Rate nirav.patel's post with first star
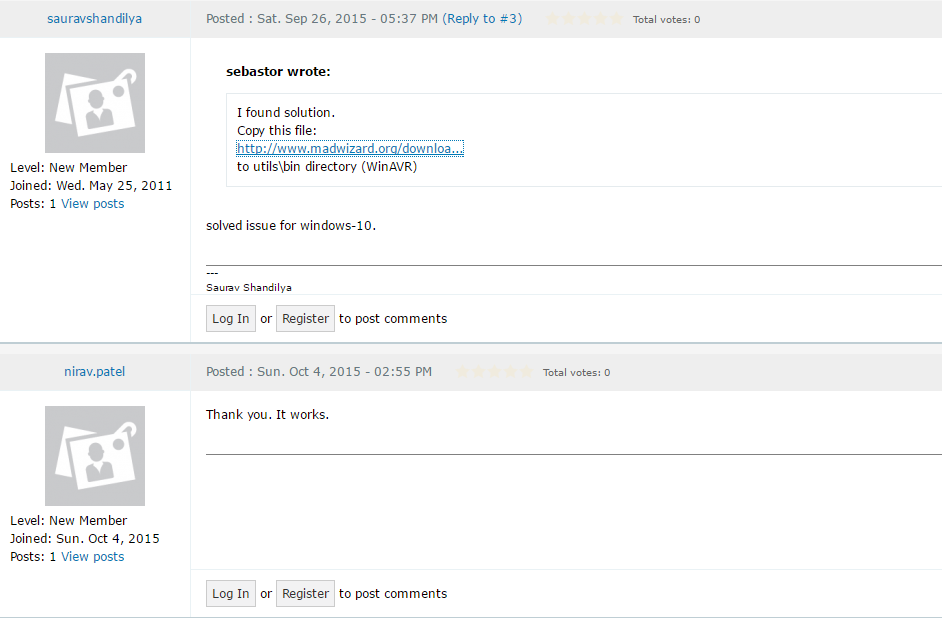Screen dimensions: 942x618 (x=463, y=372)
